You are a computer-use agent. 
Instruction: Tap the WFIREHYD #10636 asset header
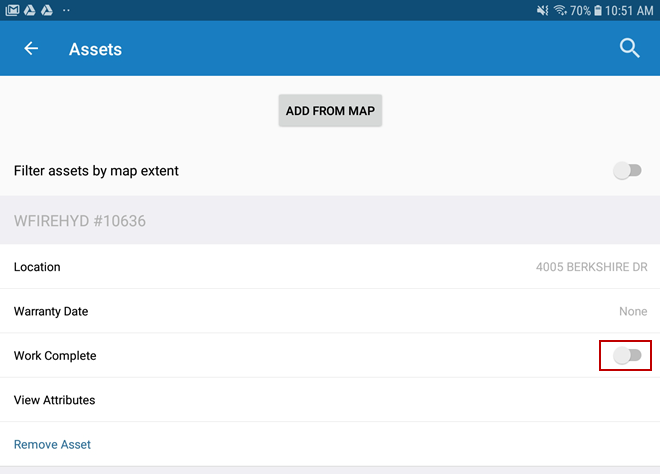[80, 221]
